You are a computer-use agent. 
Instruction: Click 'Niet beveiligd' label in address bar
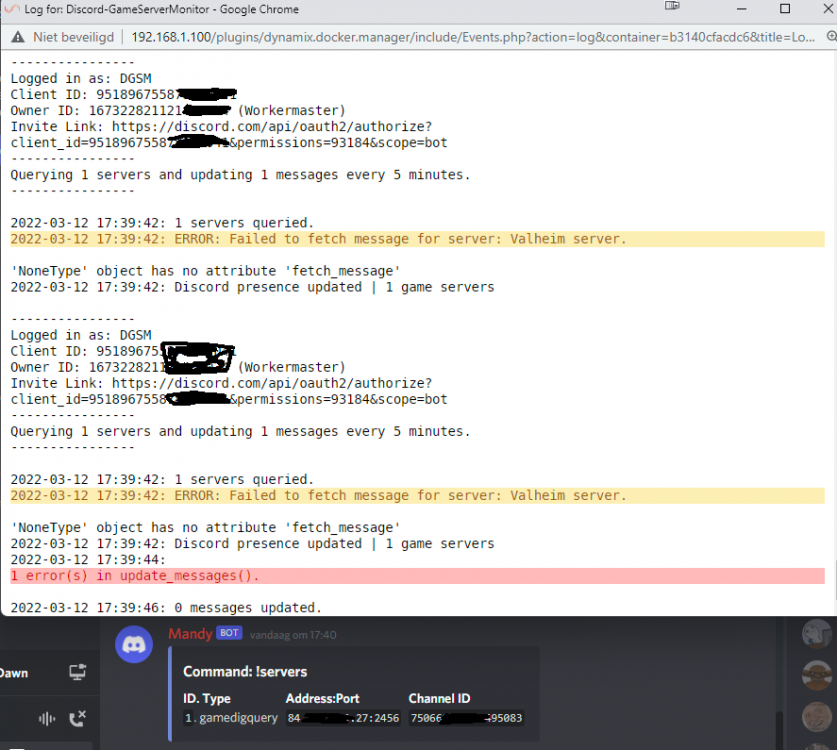coord(73,37)
